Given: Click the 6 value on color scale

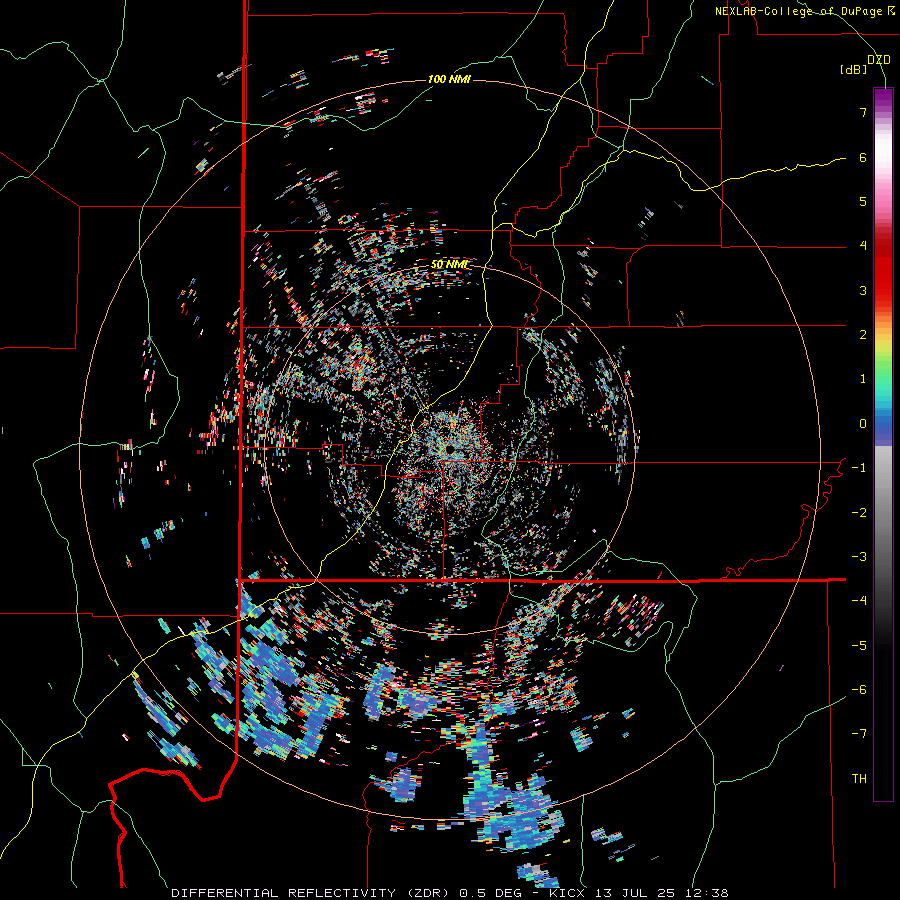Looking at the screenshot, I should pyautogui.click(x=863, y=157).
